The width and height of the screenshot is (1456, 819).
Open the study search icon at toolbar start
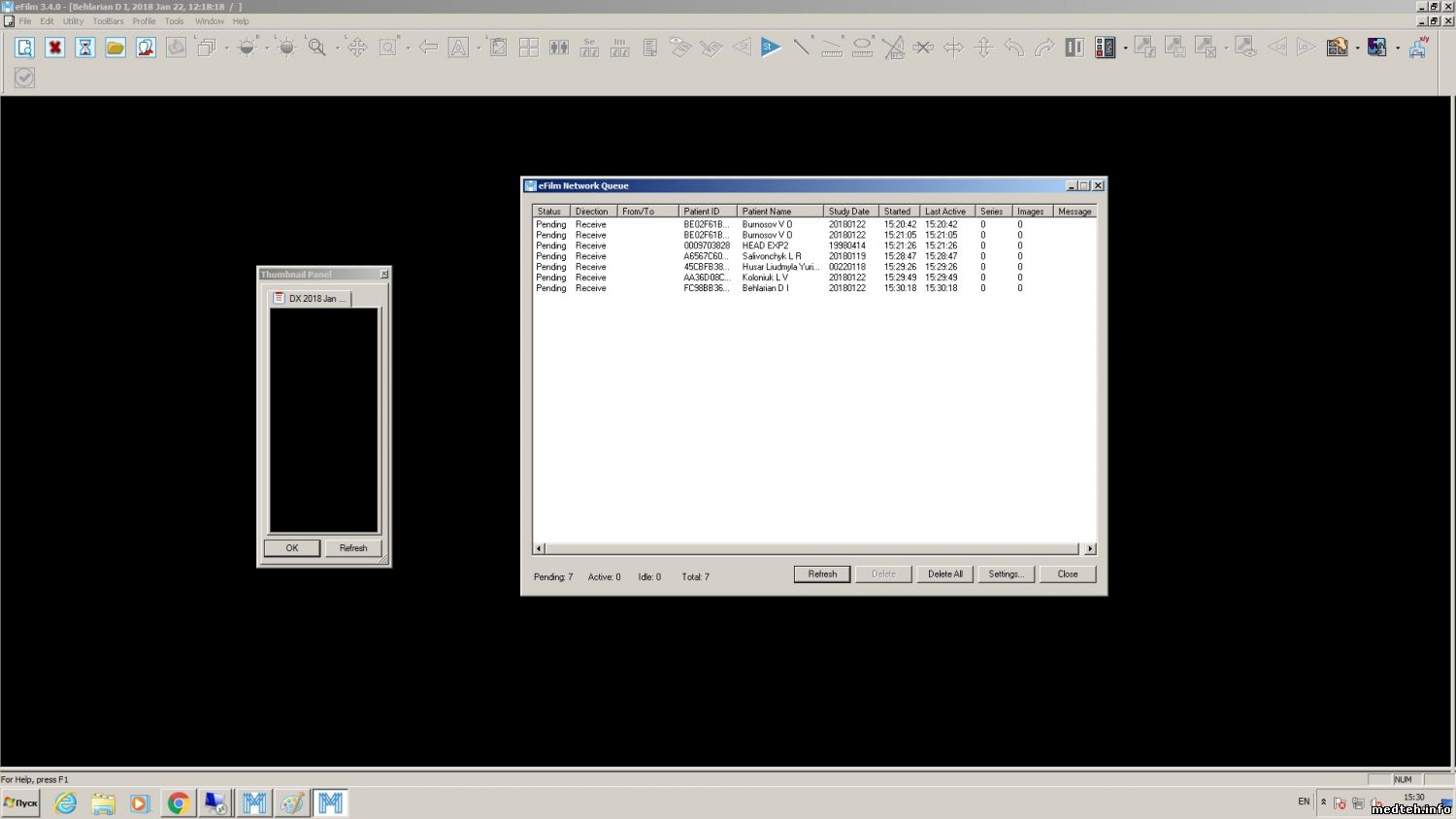click(25, 47)
